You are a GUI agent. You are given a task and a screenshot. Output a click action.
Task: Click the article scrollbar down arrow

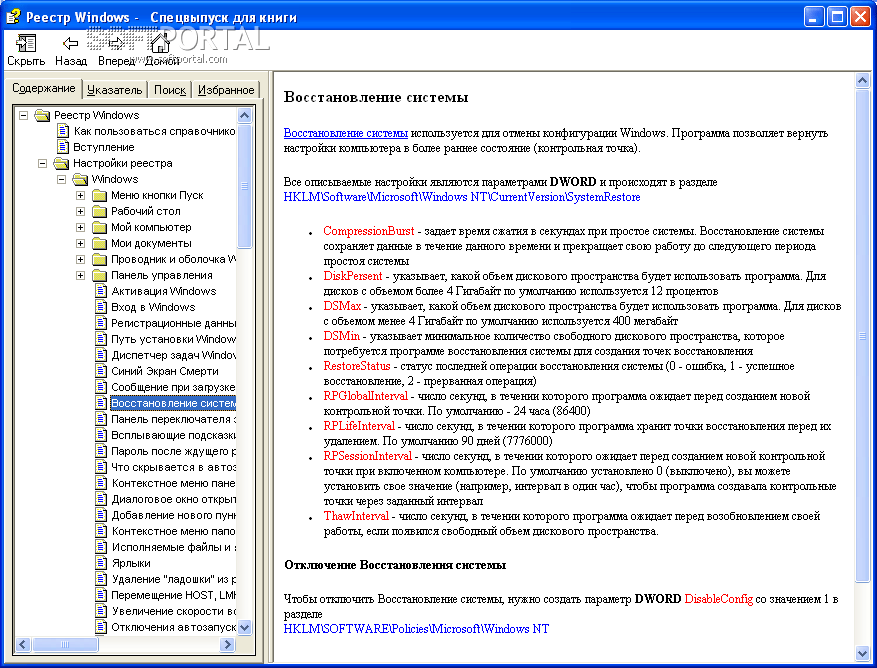pyautogui.click(x=862, y=653)
